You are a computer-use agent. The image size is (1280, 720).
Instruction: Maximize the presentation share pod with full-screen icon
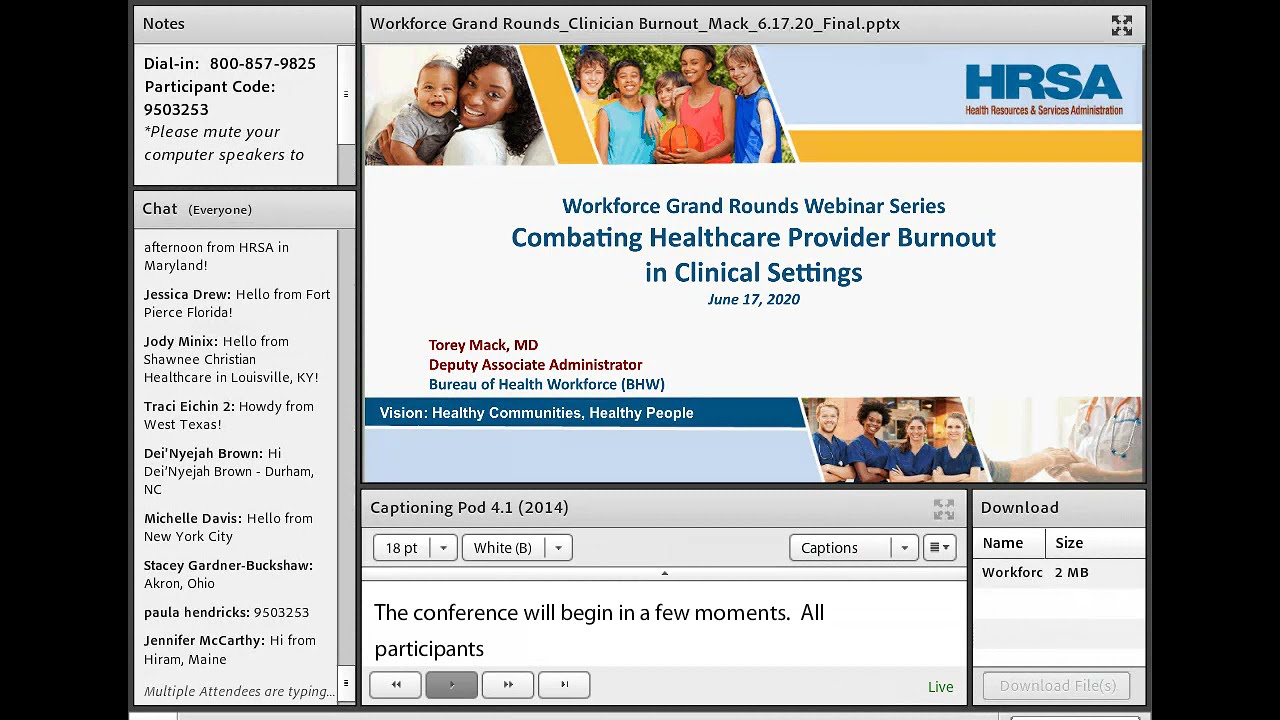tap(1121, 26)
